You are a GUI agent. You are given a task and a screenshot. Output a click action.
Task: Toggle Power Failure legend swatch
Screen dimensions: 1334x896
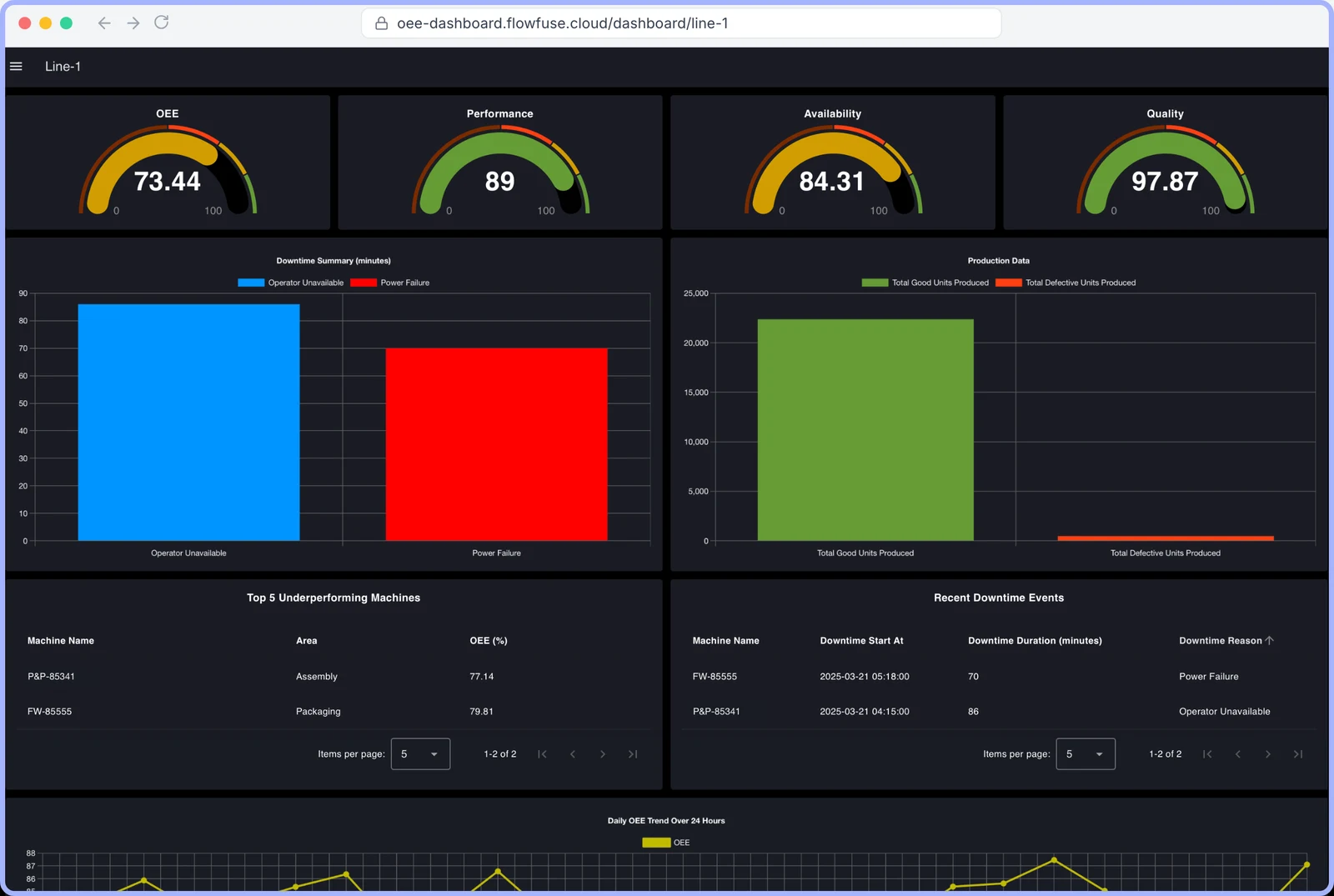pyautogui.click(x=364, y=283)
